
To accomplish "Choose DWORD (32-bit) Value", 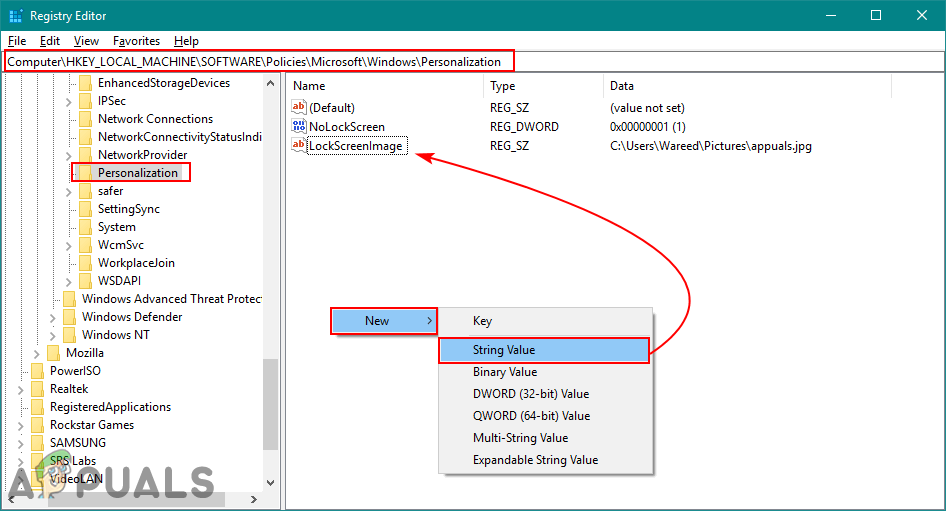I will [545, 394].
